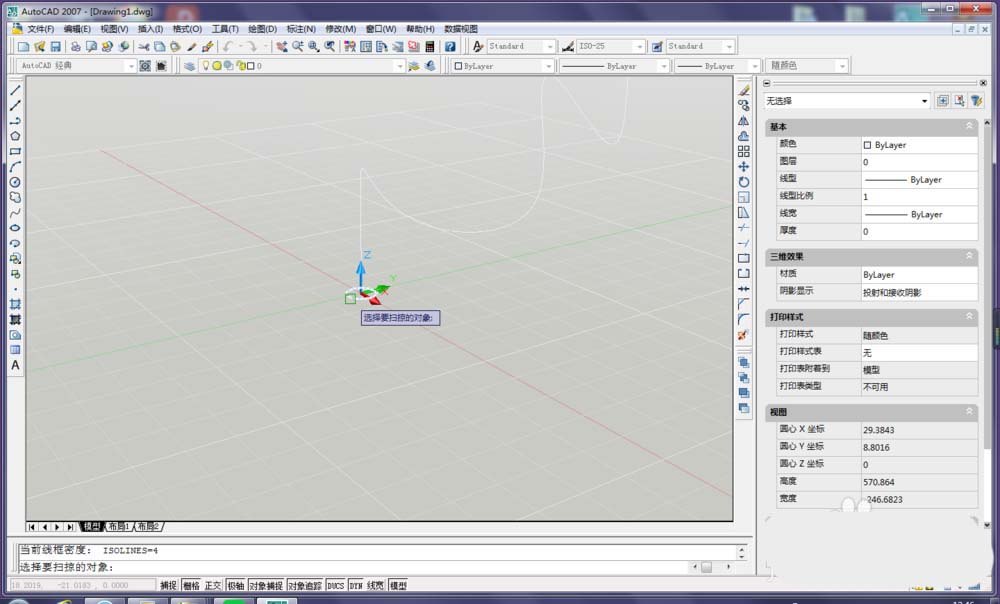This screenshot has width=1000, height=604.
Task: Click the 模型 button in status bar
Action: pos(398,586)
